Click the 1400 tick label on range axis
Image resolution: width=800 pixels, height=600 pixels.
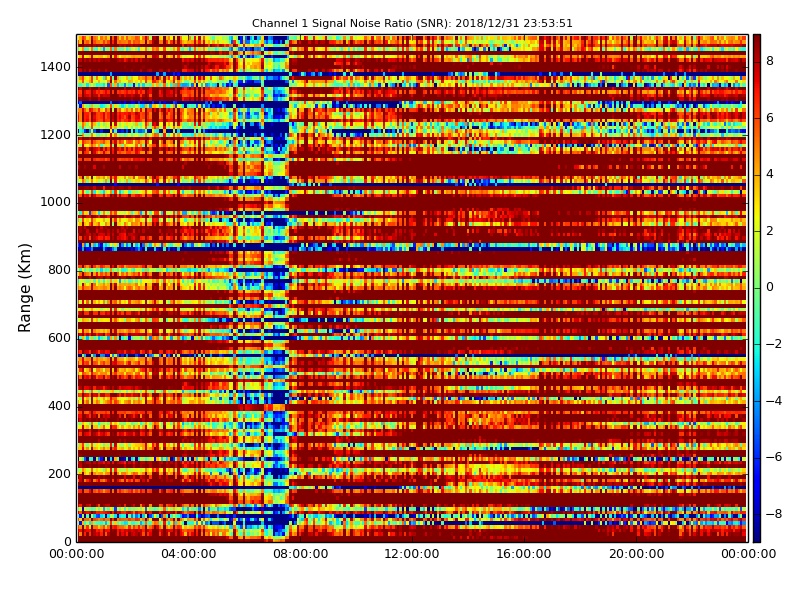(x=56, y=67)
